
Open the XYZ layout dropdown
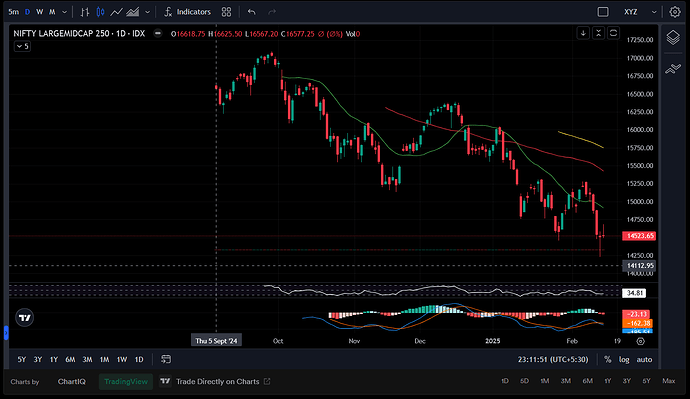click(x=640, y=12)
